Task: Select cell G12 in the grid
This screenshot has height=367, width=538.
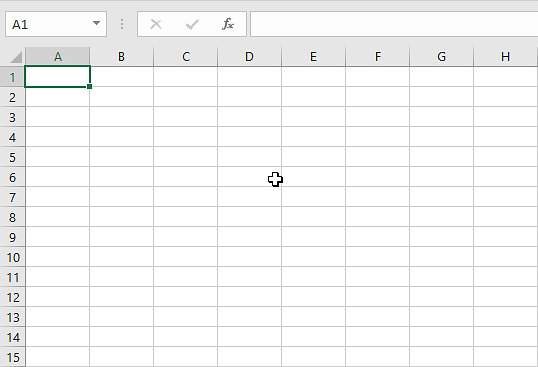Action: 442,297
